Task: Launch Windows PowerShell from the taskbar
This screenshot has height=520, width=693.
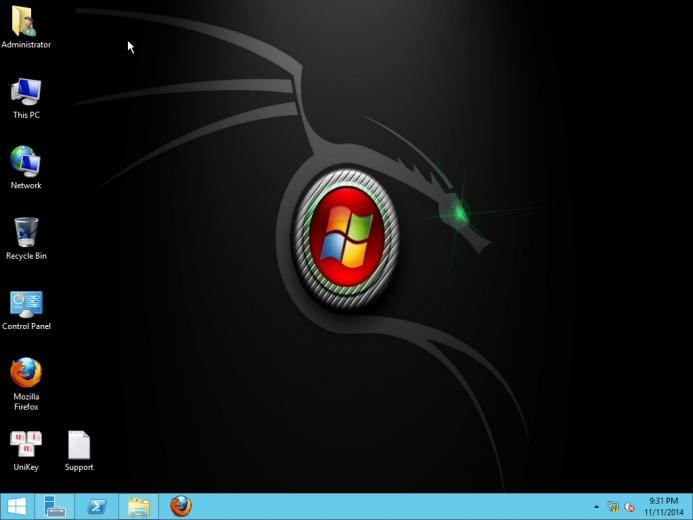Action: (x=96, y=506)
